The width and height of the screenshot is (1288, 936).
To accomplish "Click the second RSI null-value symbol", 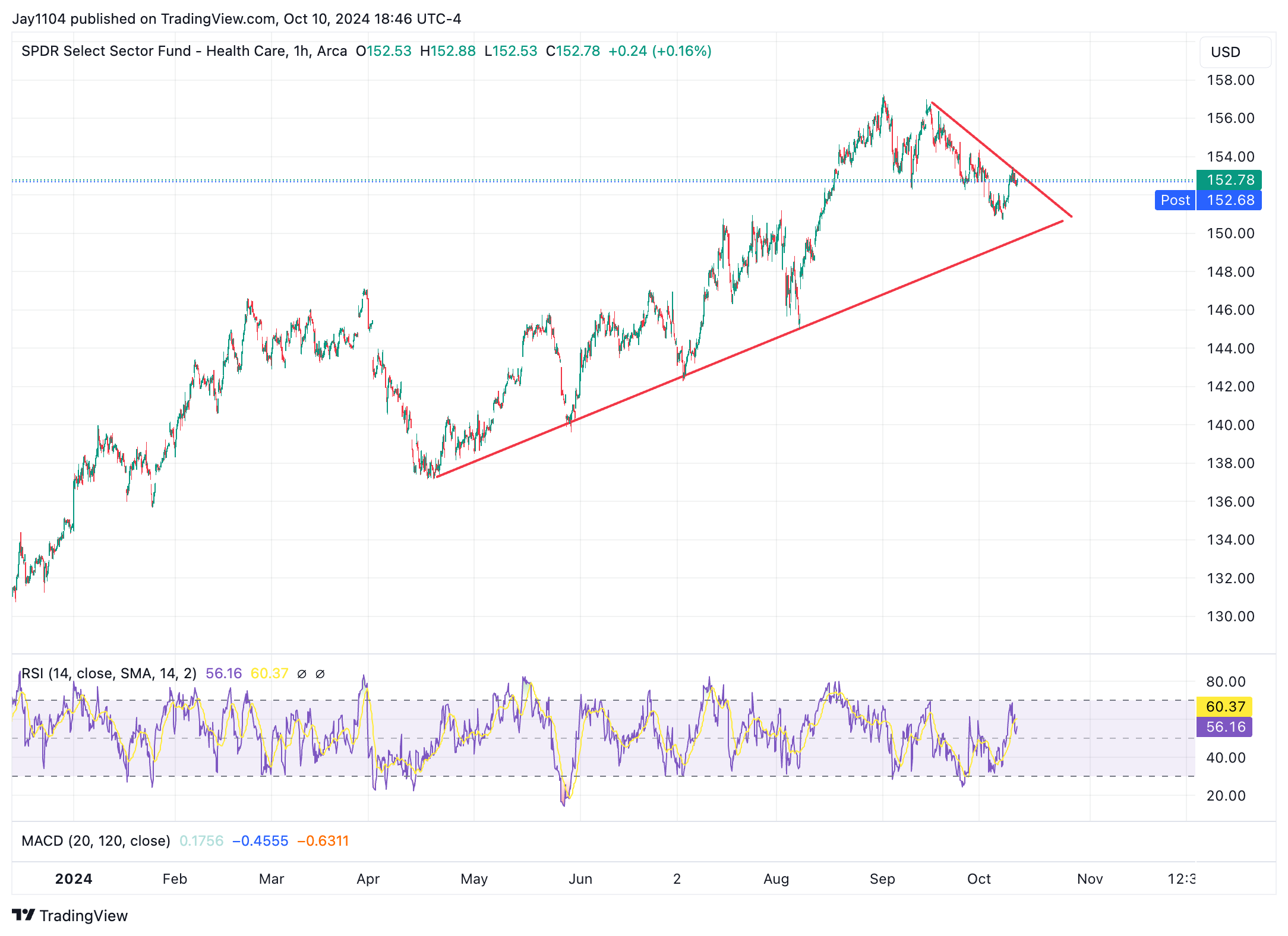I will 320,673.
